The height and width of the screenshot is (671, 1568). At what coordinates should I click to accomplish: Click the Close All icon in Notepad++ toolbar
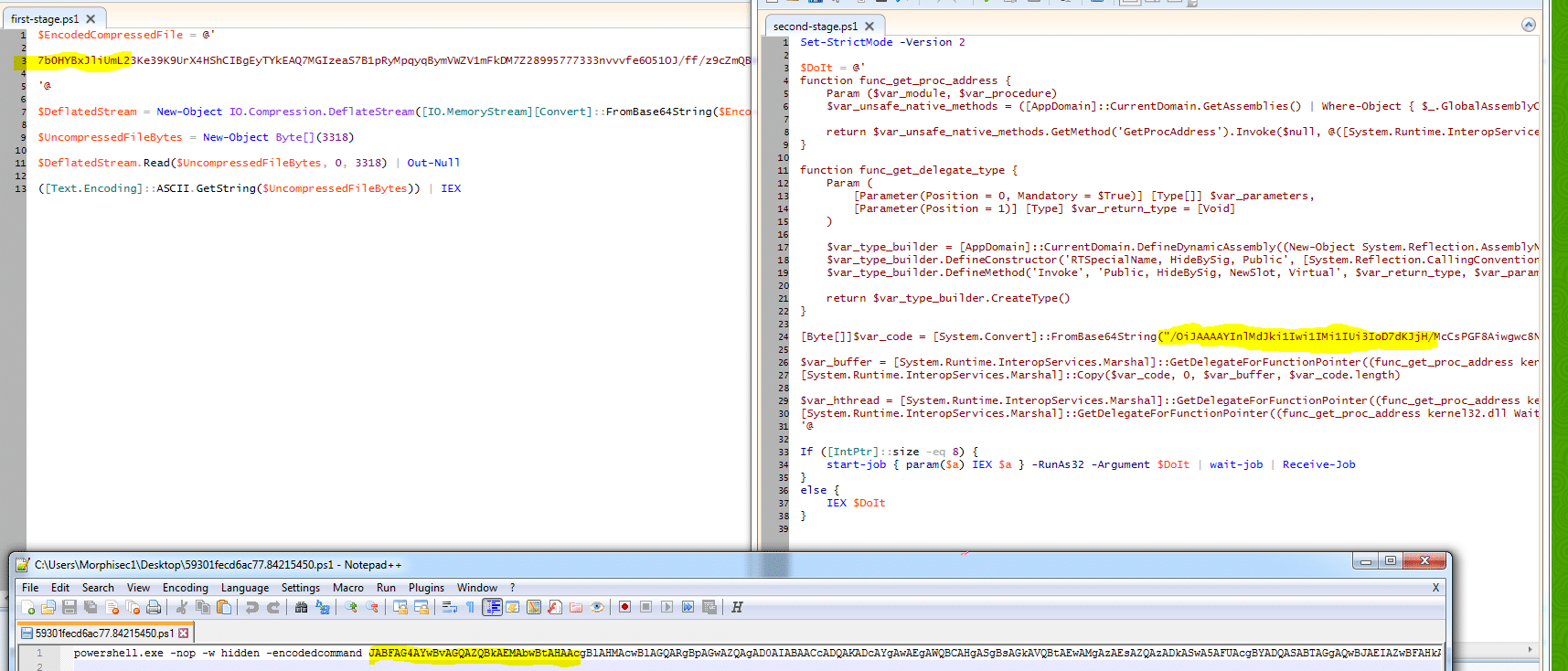click(133, 607)
